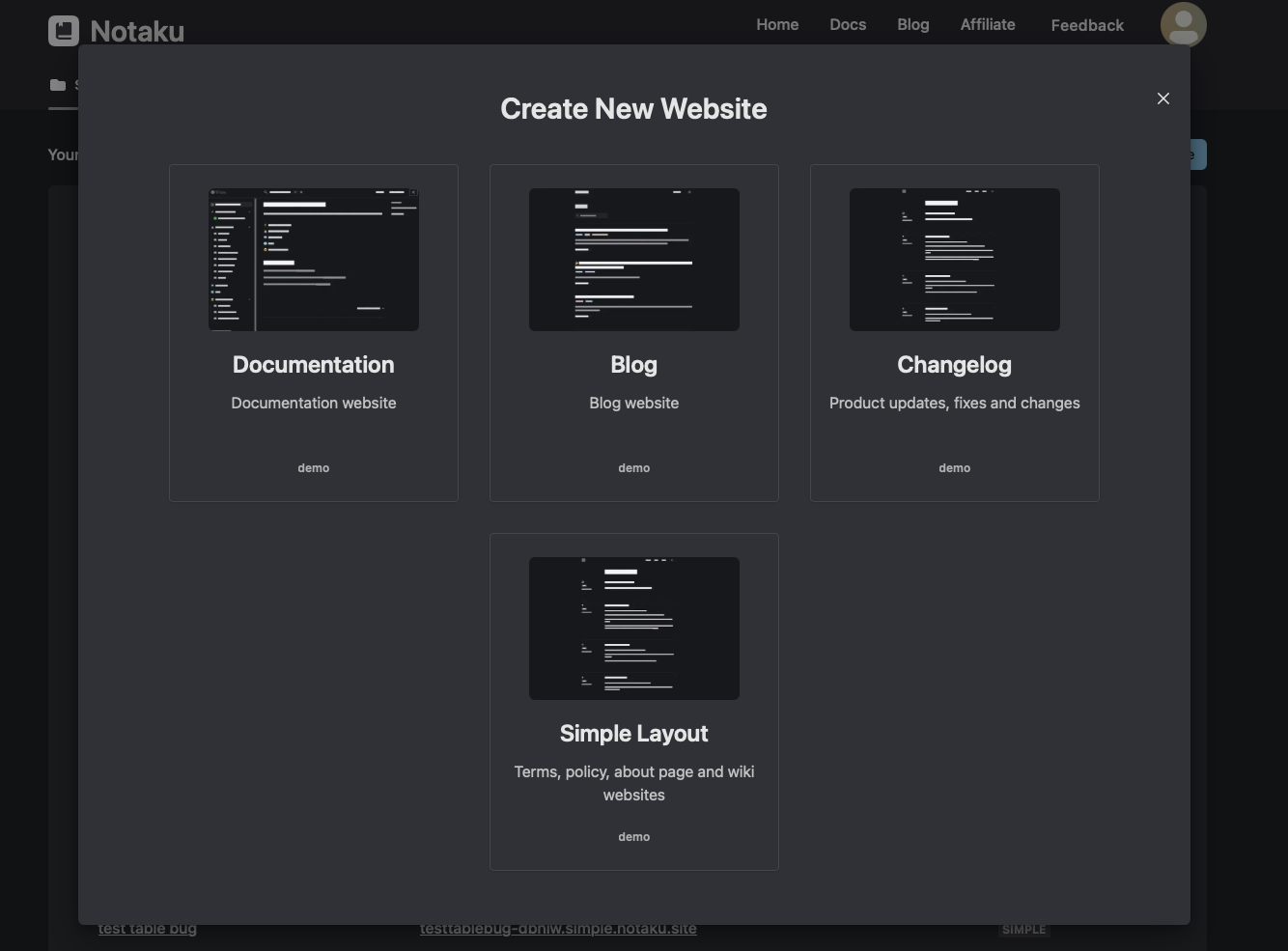
Task: Open the demo link under Simple Layout
Action: 633,836
